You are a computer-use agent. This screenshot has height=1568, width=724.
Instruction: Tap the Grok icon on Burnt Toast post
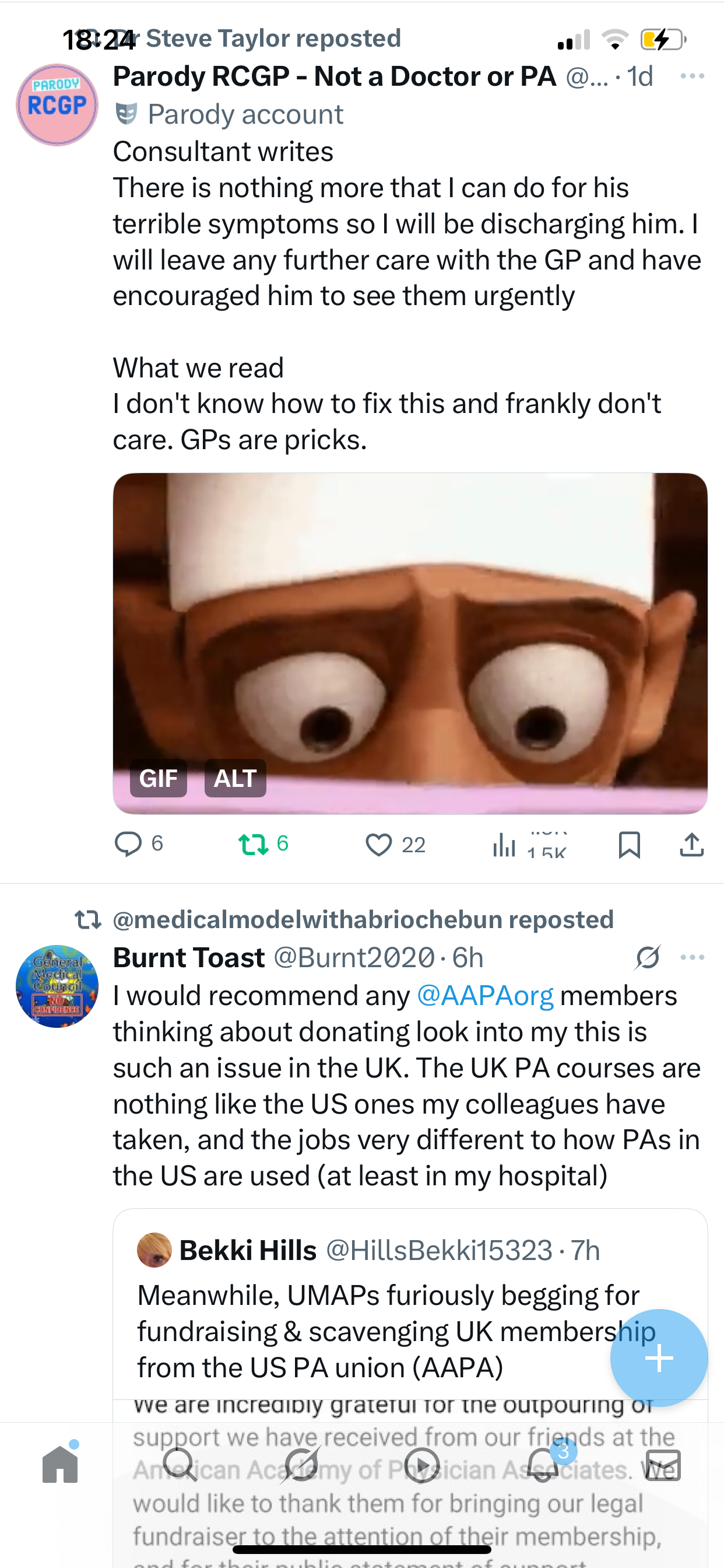tap(647, 957)
